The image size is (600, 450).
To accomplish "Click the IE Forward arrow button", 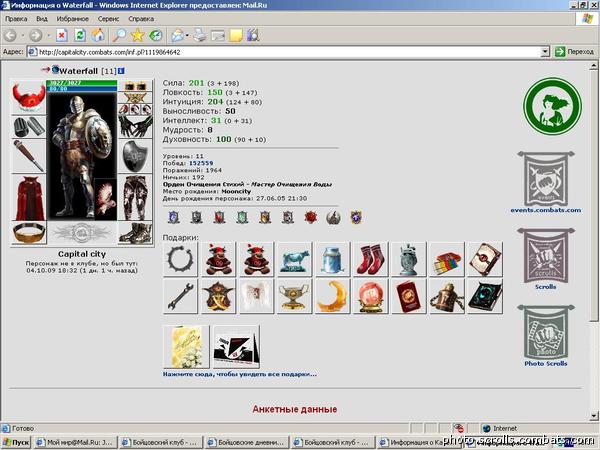I will (36, 36).
